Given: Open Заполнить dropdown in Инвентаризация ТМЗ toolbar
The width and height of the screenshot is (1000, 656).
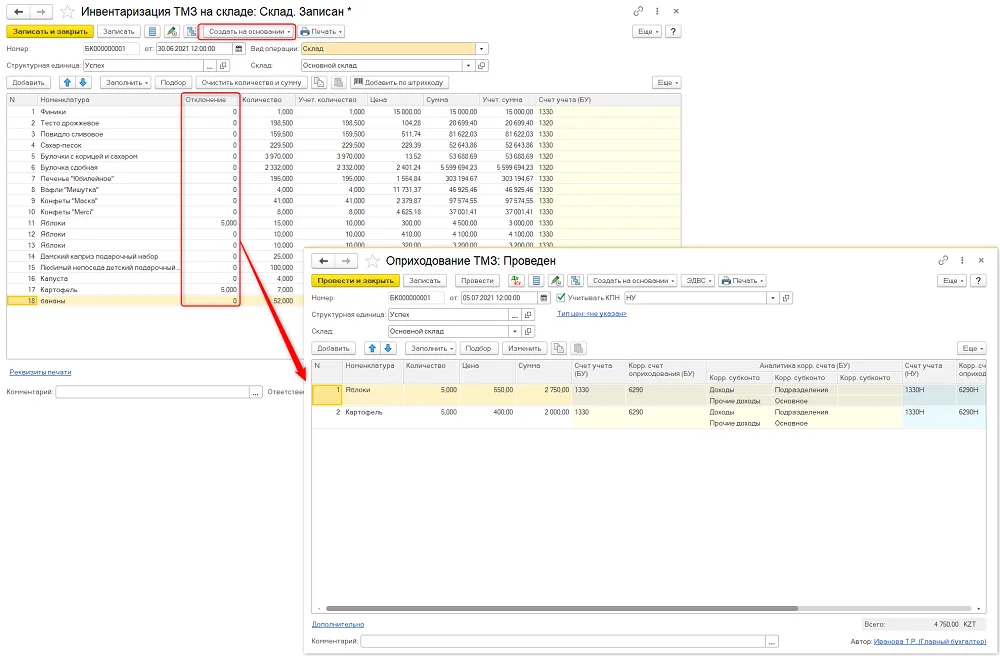Looking at the screenshot, I should (127, 82).
